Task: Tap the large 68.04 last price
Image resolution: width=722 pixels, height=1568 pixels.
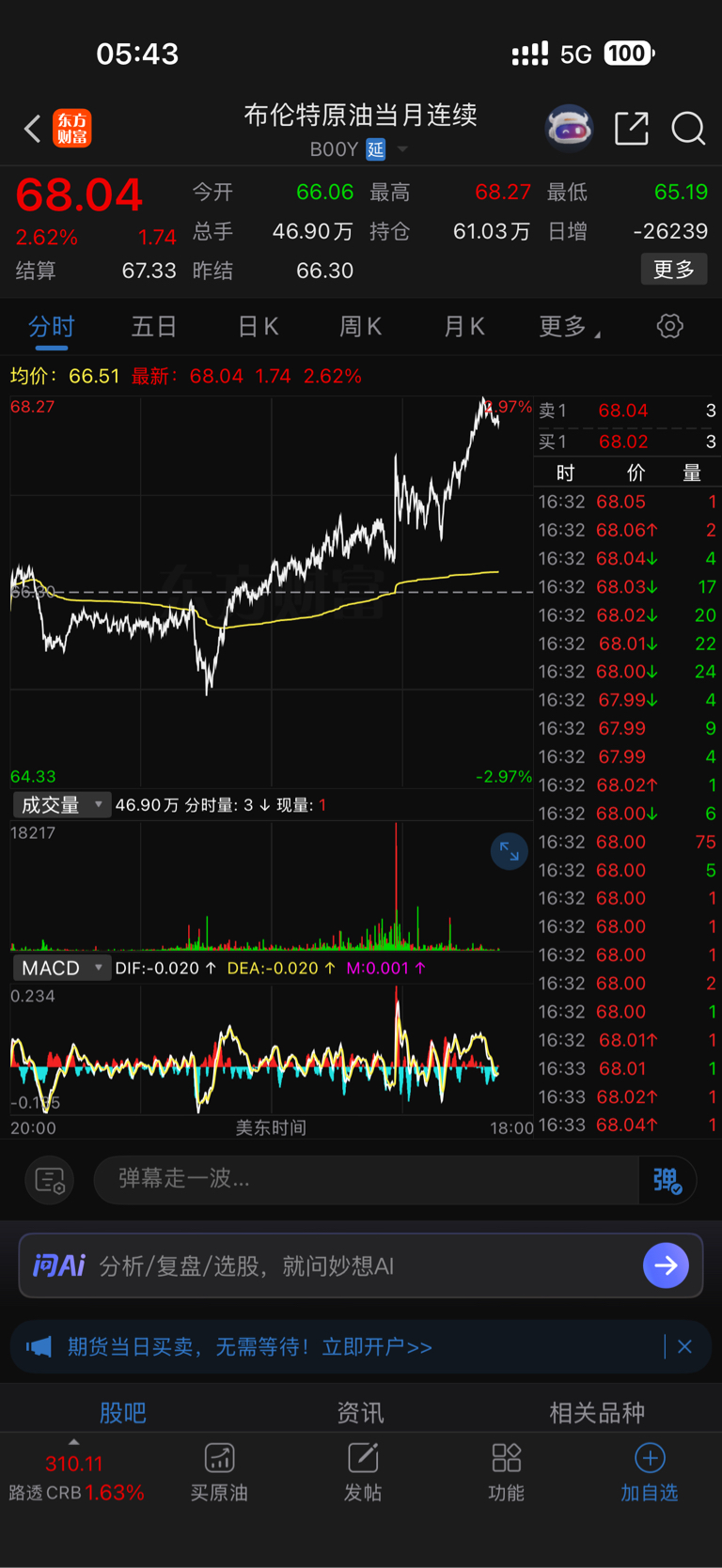Action: point(78,195)
